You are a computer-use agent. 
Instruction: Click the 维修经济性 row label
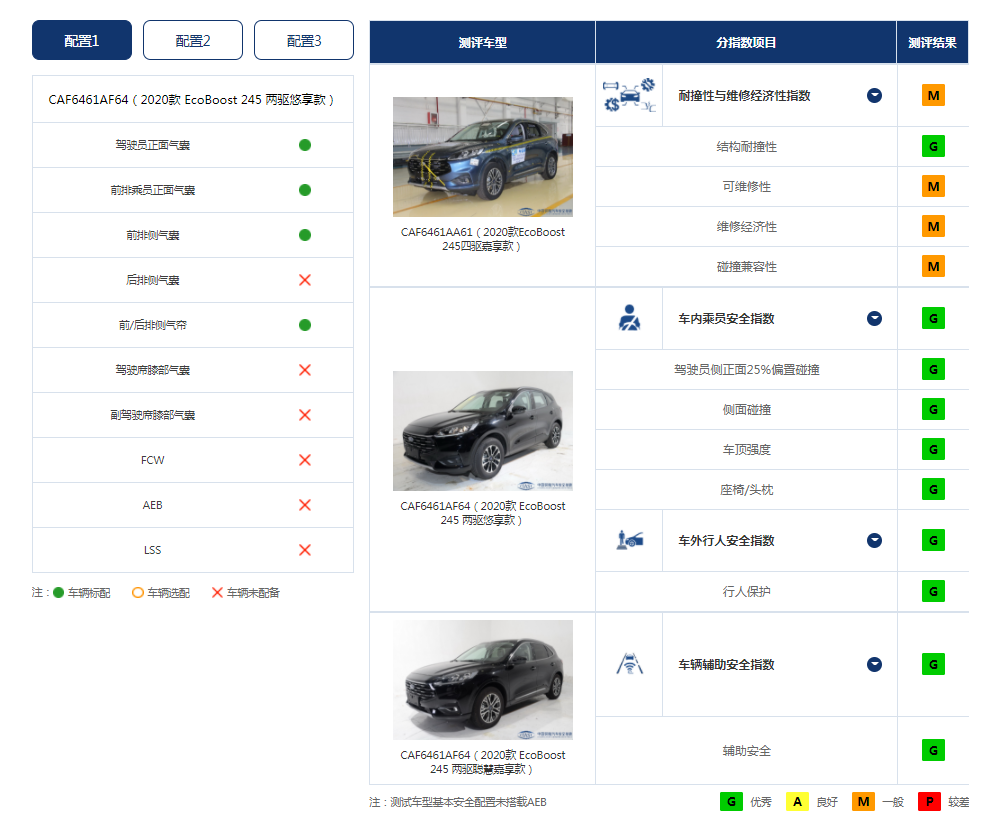tap(747, 226)
